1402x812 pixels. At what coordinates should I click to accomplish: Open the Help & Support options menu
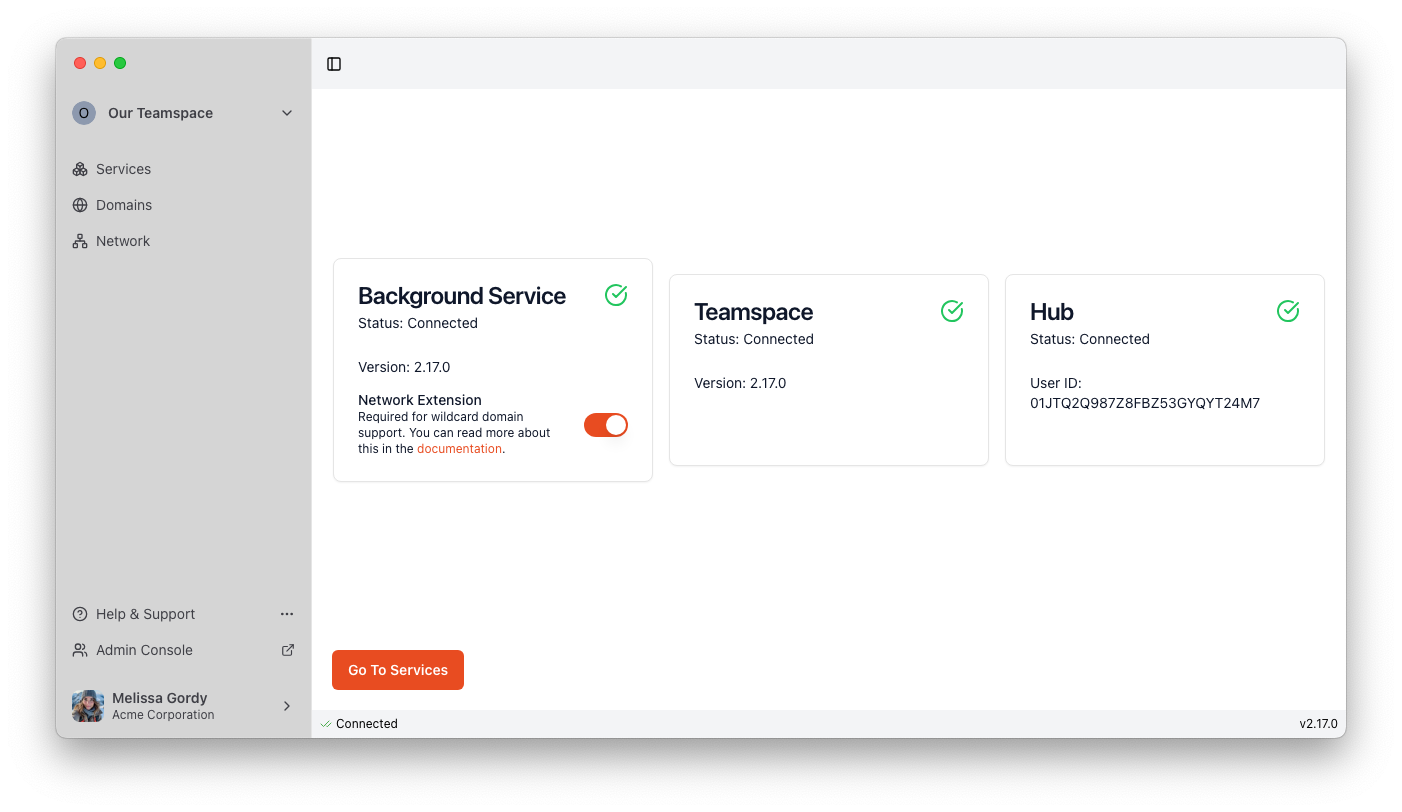[x=287, y=613]
